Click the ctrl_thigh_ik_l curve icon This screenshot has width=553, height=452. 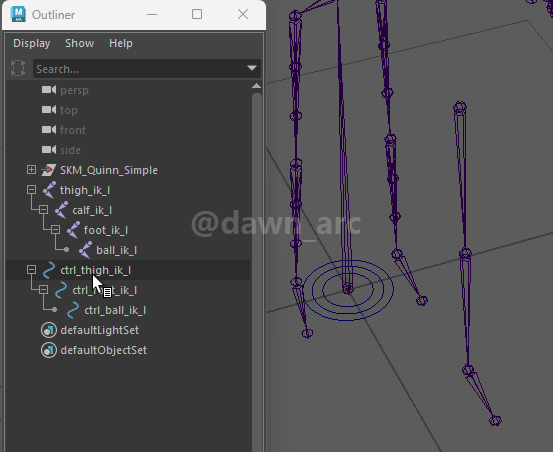[x=49, y=270]
